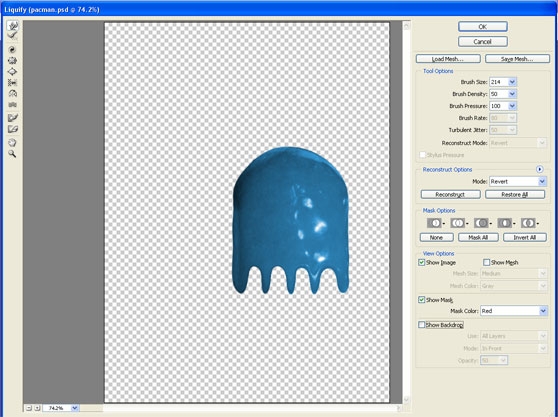Viewport: 558px width, 417px height.
Task: Zoom in with the plus button
Action: click(37, 408)
